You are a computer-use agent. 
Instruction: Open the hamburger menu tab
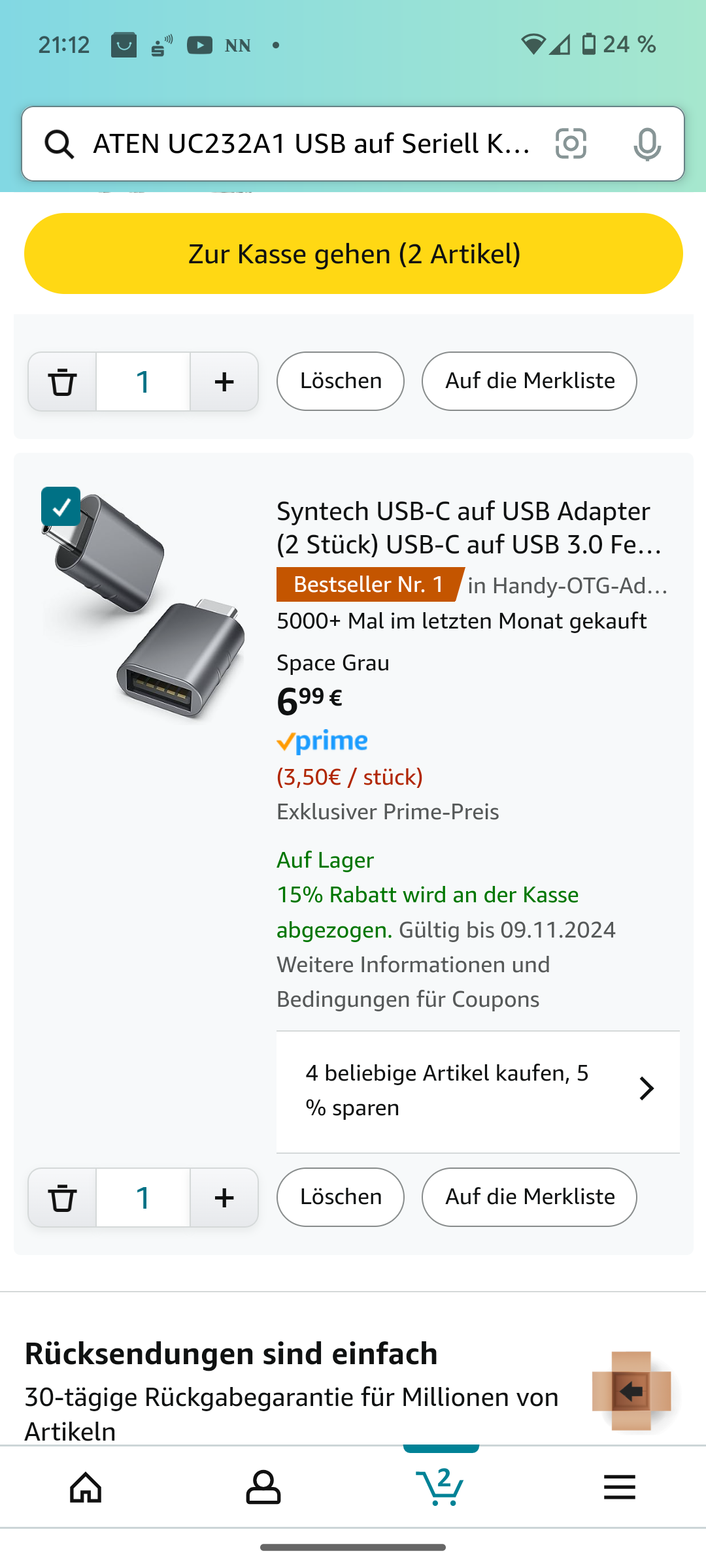tap(619, 1488)
